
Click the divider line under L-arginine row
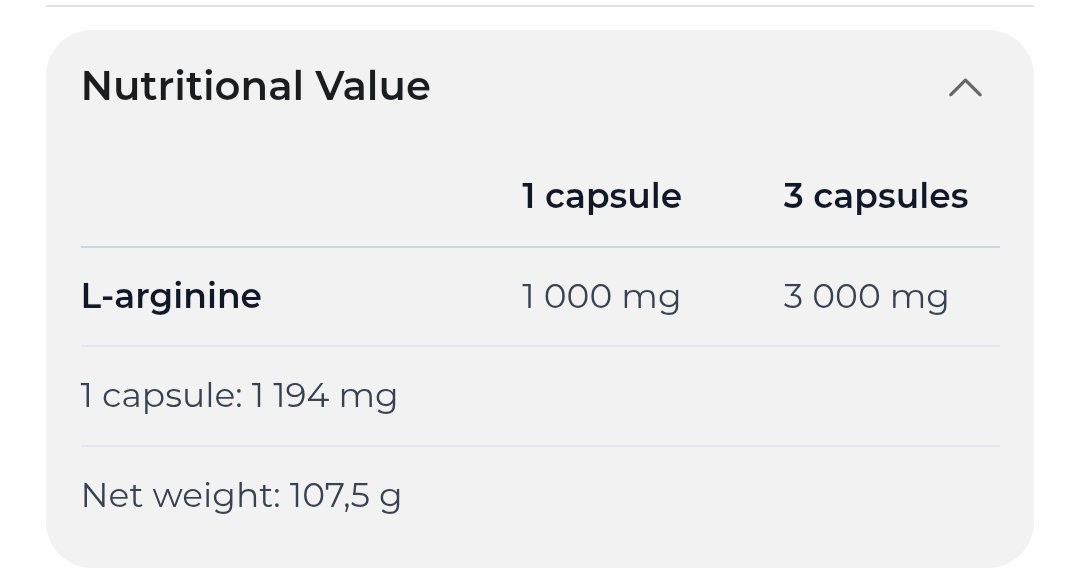click(540, 346)
